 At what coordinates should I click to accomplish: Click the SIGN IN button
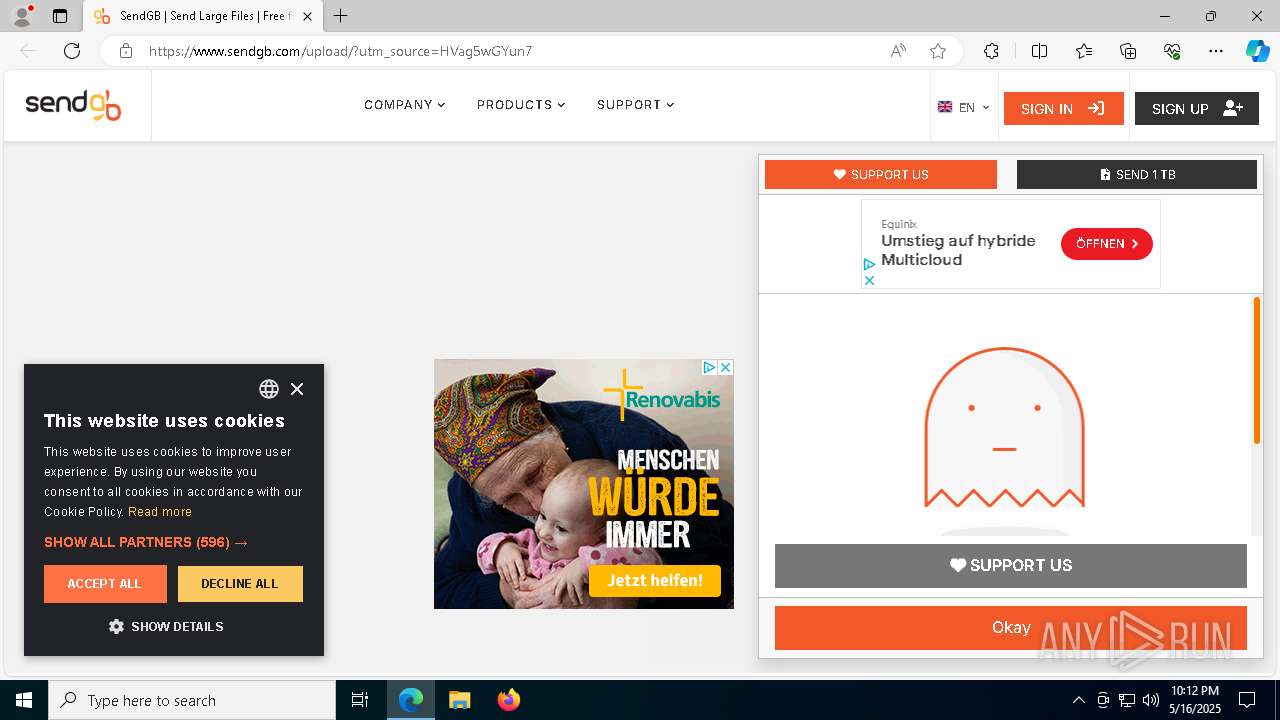tap(1063, 108)
